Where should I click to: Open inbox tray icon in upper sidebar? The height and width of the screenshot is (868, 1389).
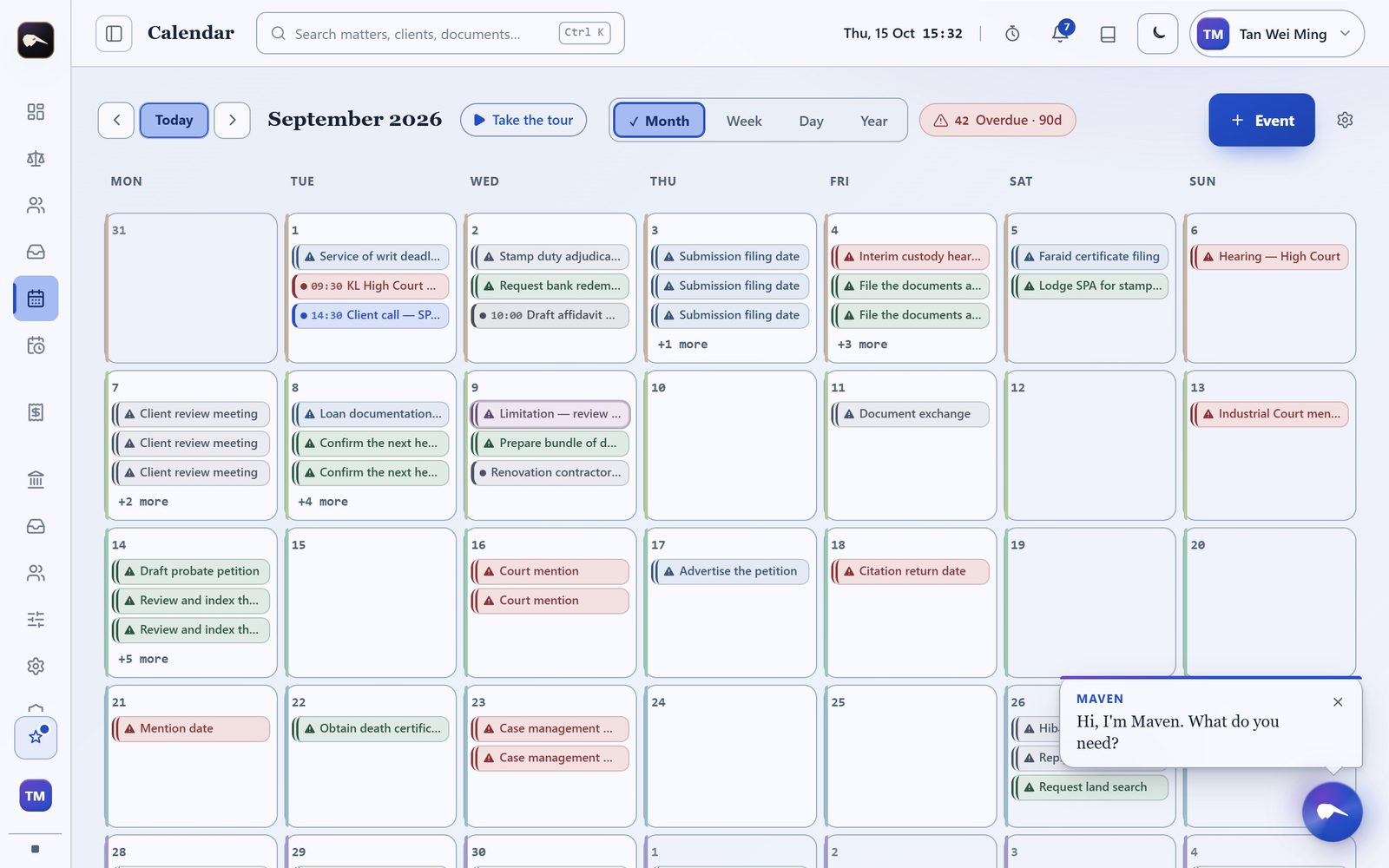[36, 253]
